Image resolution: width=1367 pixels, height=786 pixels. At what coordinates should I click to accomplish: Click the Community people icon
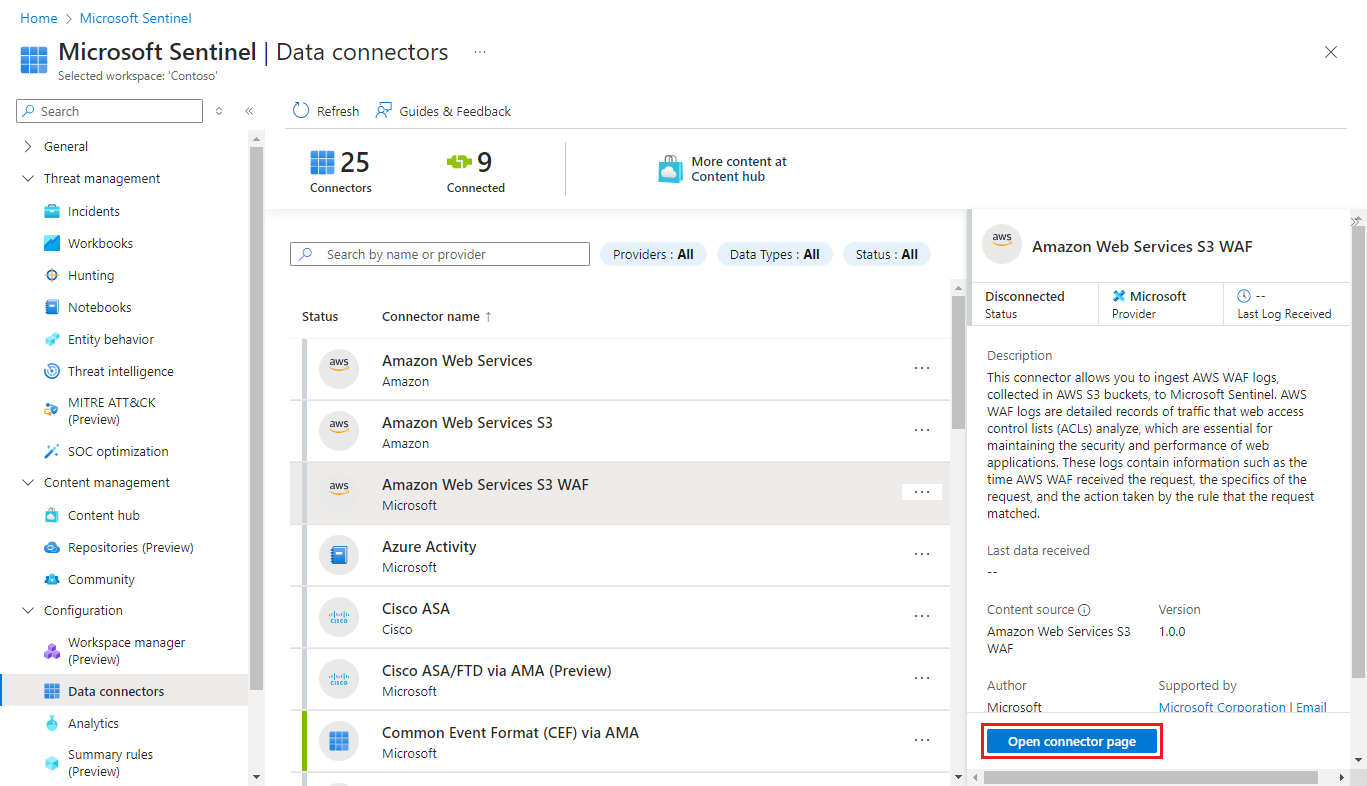(x=52, y=579)
